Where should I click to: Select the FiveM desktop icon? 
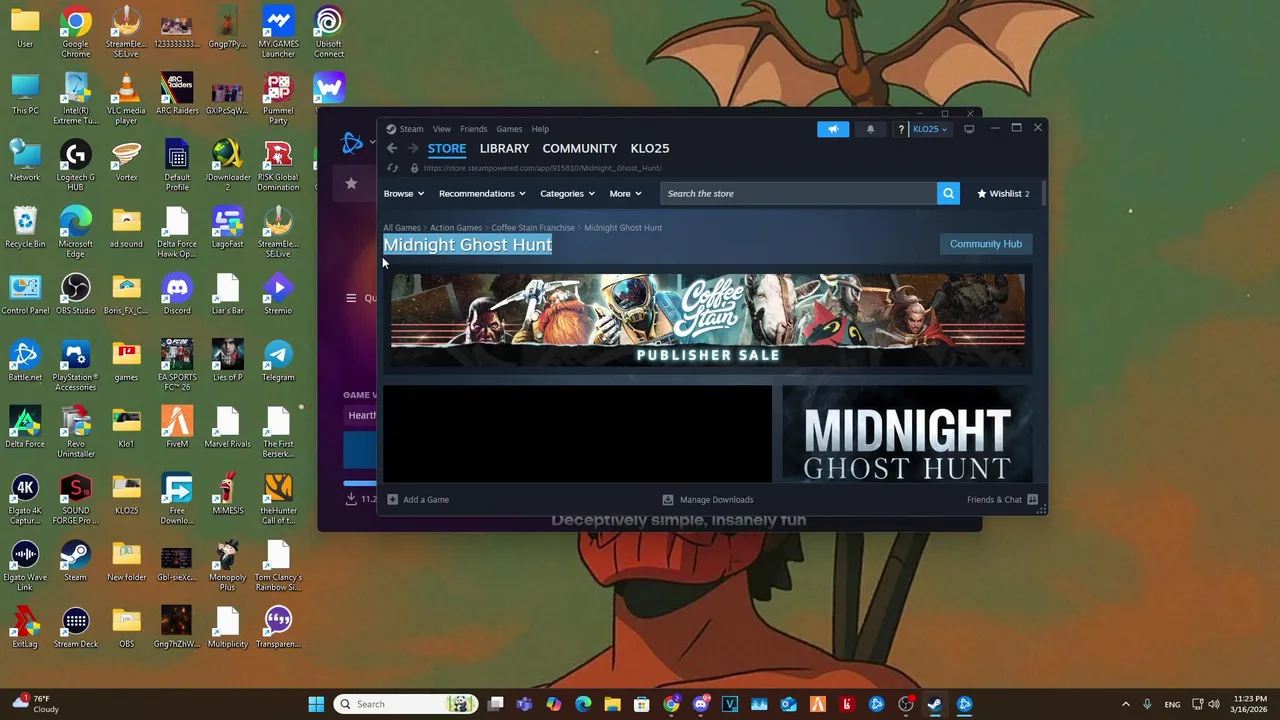point(177,427)
